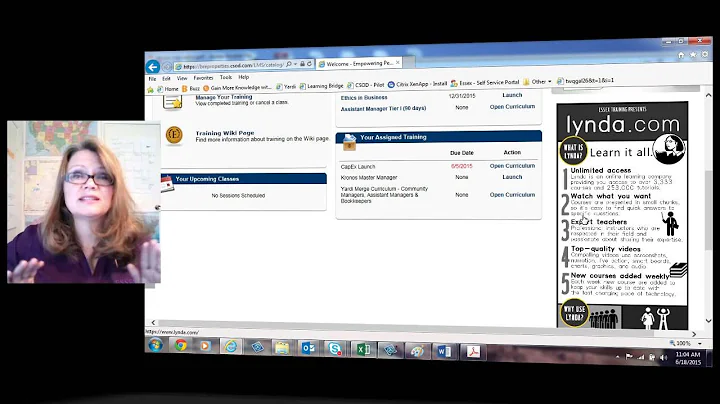Open Paint from the taskbar
This screenshot has height=404, width=720.
click(417, 351)
